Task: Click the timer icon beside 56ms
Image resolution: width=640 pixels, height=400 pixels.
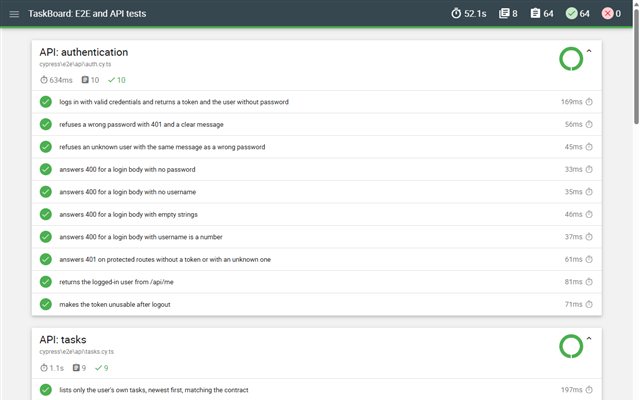Action: pos(589,124)
